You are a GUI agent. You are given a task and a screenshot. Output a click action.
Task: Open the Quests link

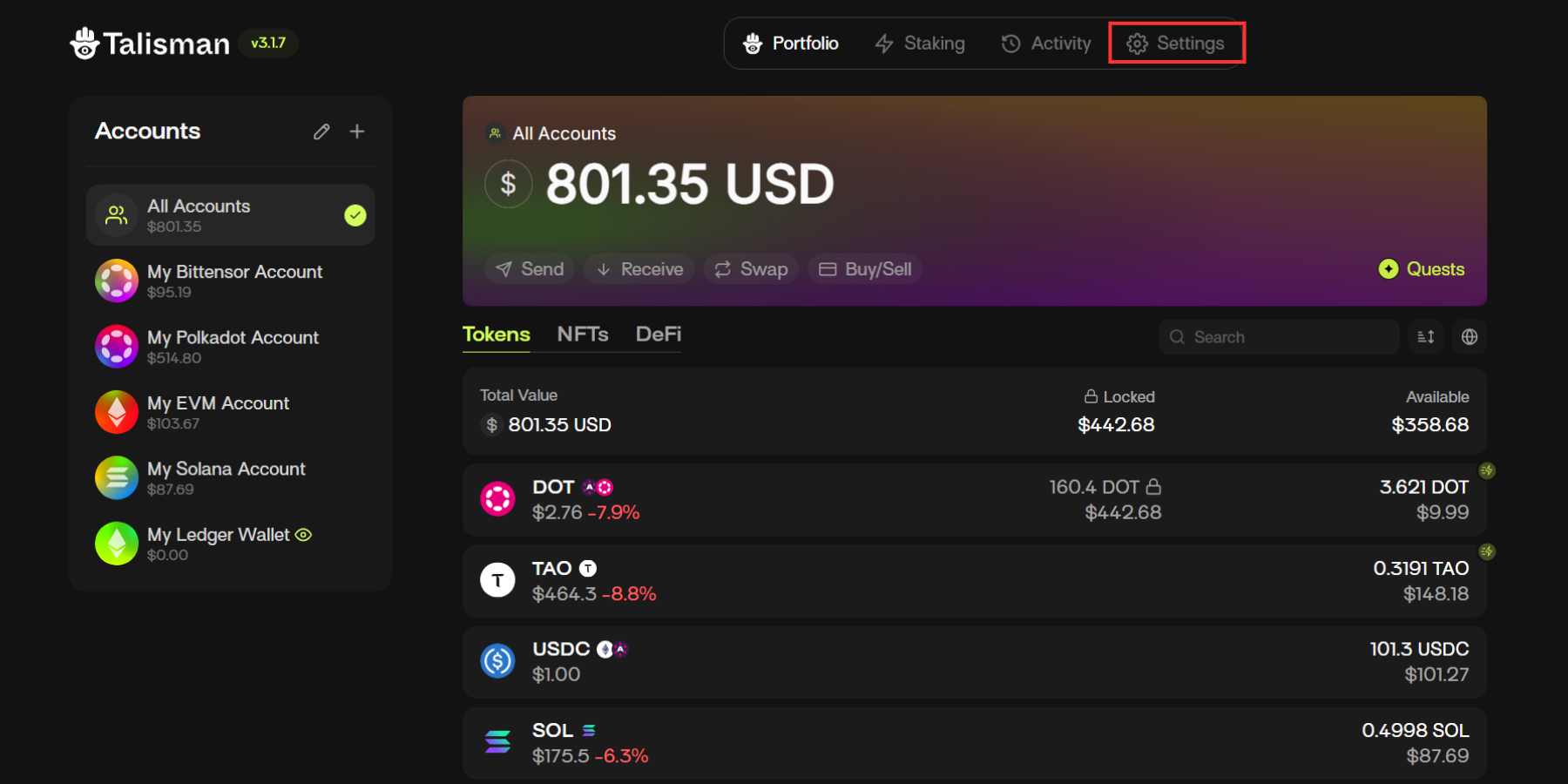pos(1422,269)
